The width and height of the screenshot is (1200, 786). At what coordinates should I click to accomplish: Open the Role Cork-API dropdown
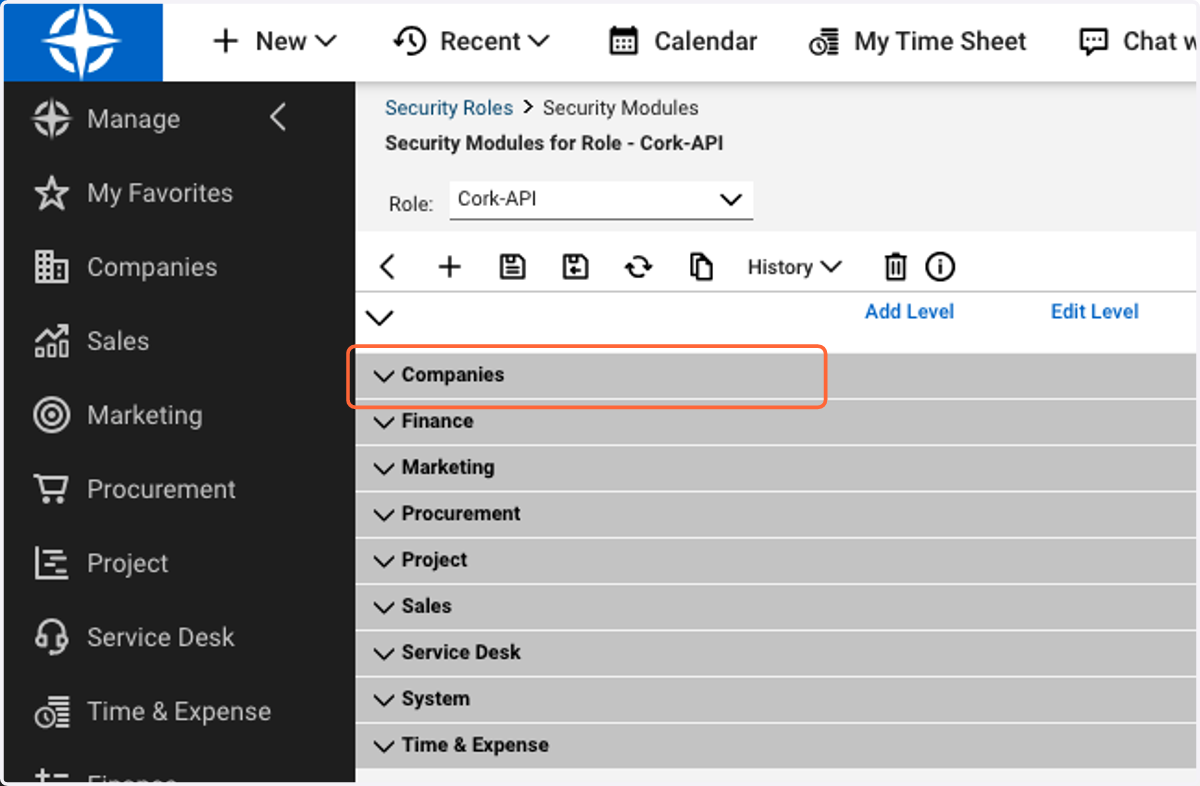tap(601, 200)
